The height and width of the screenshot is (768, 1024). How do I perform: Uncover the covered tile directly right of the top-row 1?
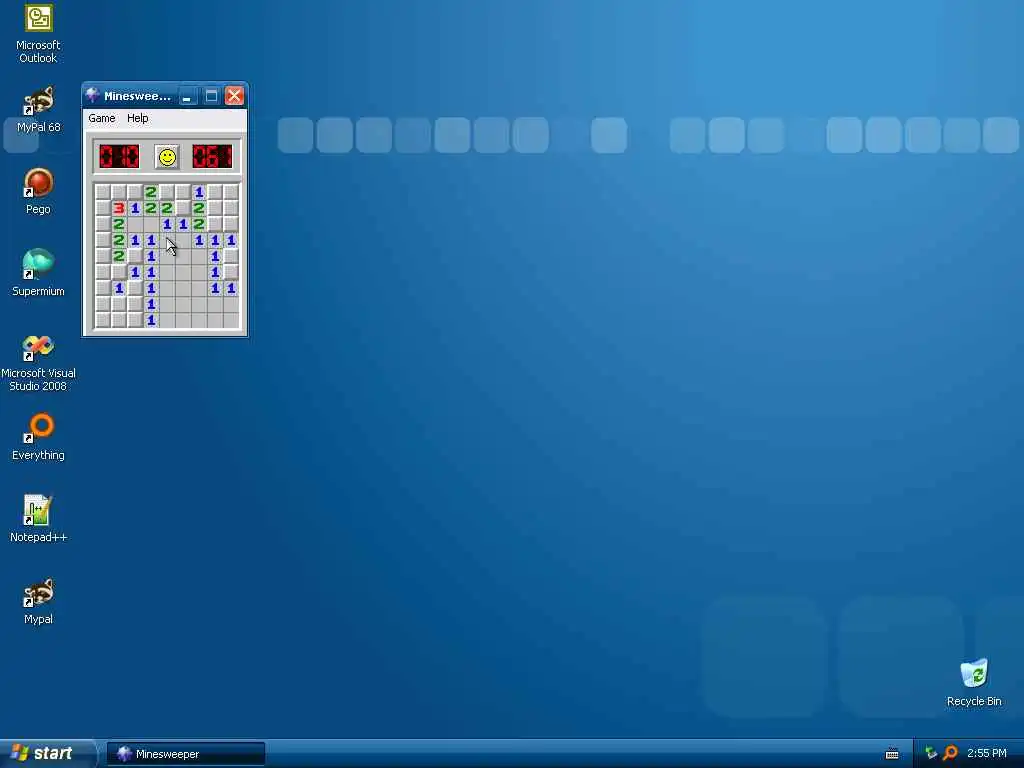pos(215,192)
